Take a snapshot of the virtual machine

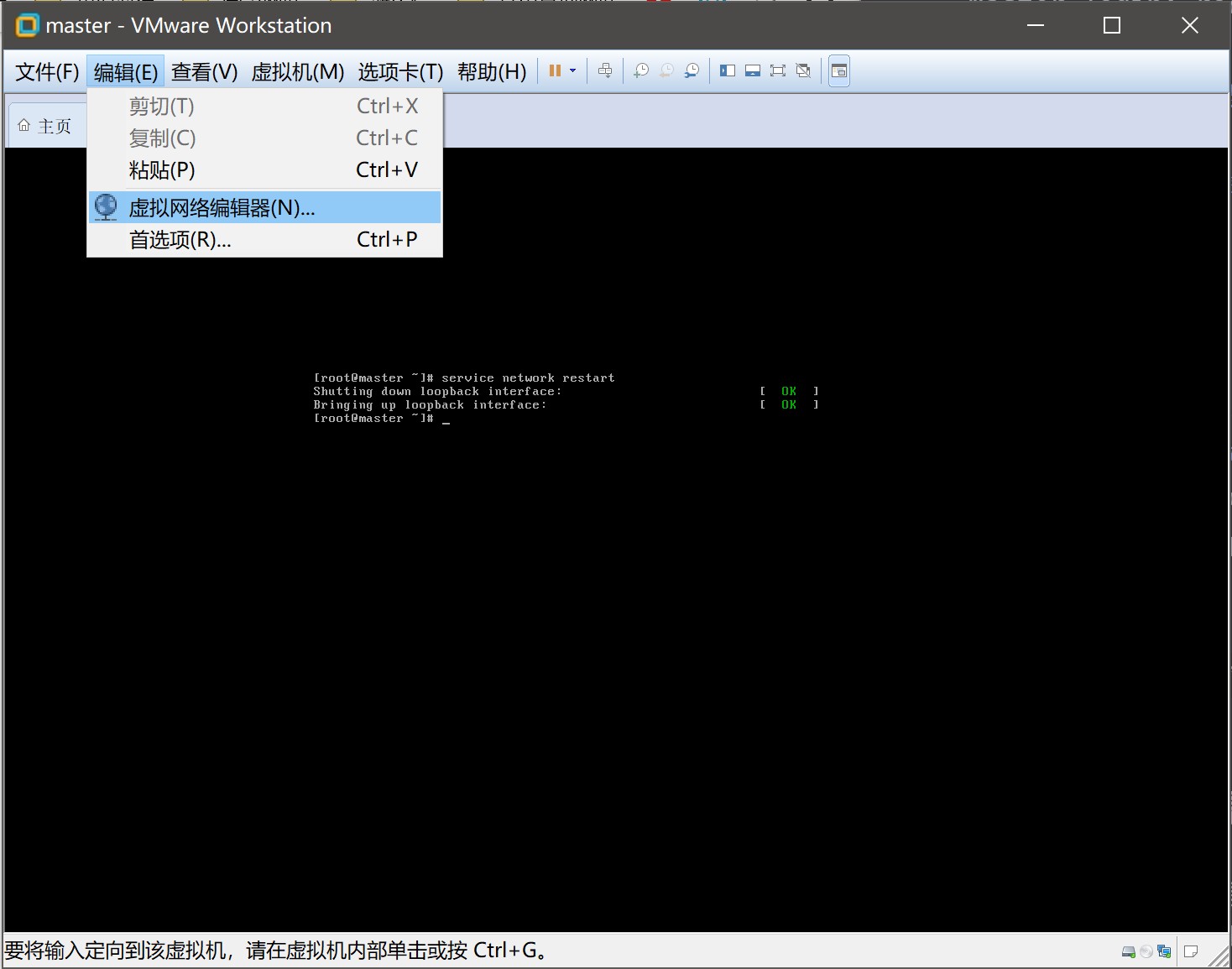(641, 71)
